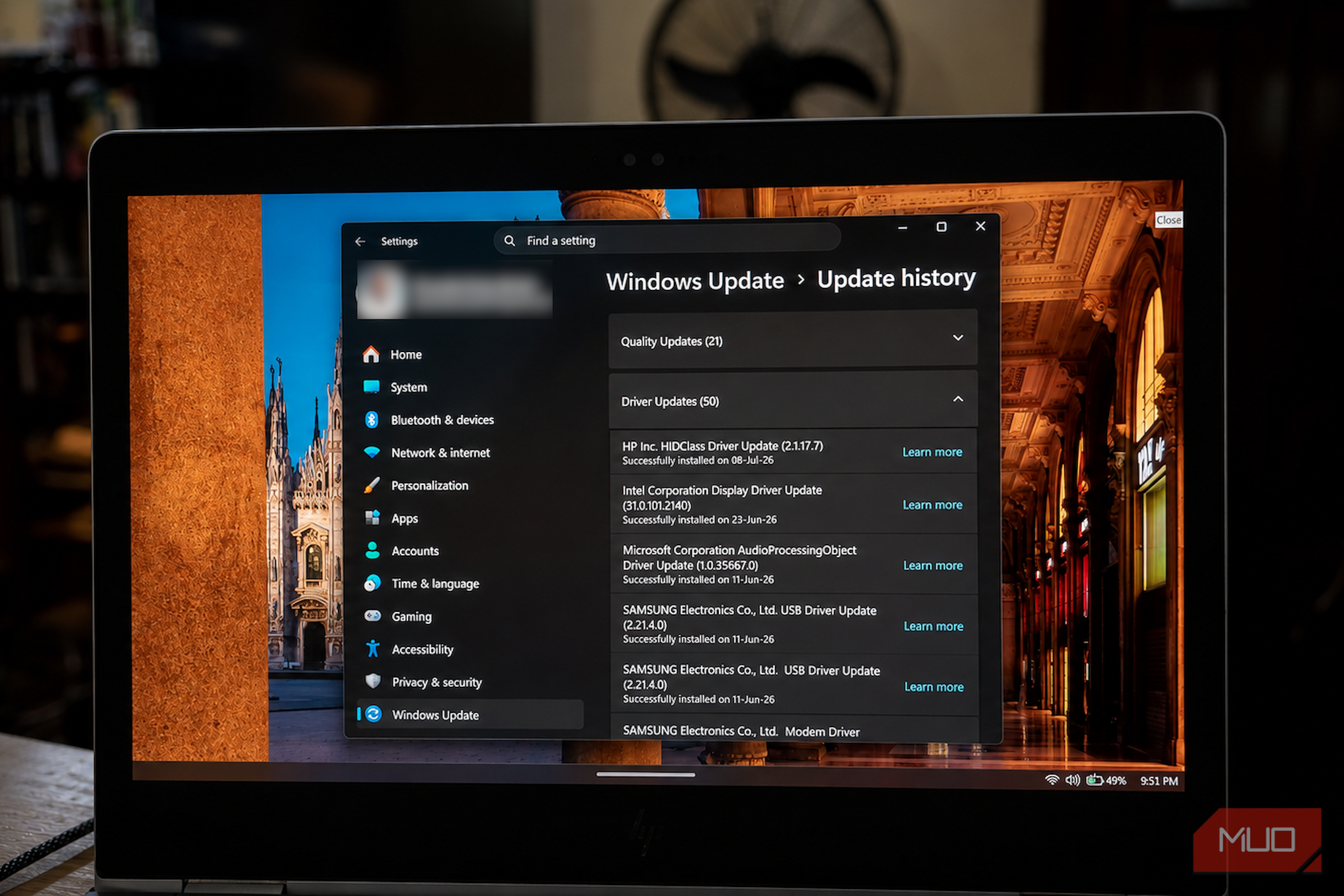This screenshot has height=896, width=1344.
Task: Click the Find a setting search box
Action: (667, 240)
